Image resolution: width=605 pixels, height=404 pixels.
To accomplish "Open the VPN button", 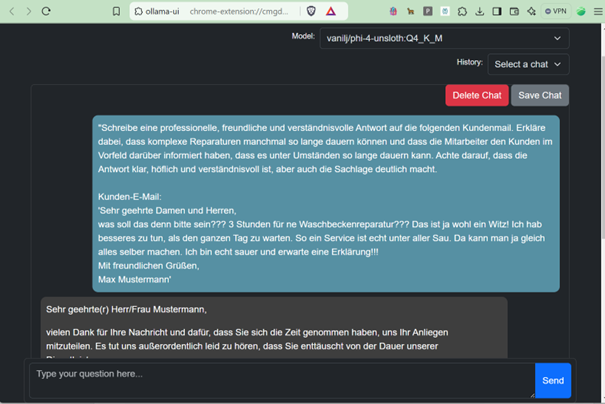I will click(x=556, y=11).
